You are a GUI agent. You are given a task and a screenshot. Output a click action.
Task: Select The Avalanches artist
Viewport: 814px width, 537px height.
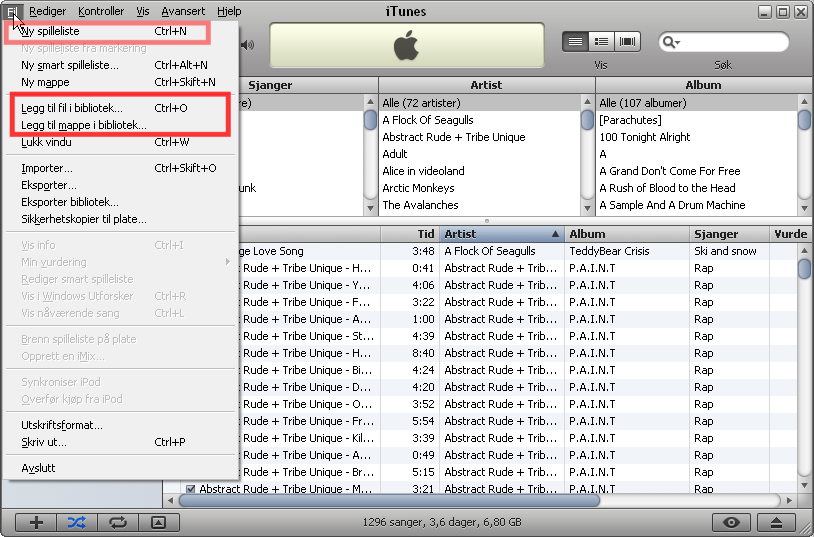480,205
